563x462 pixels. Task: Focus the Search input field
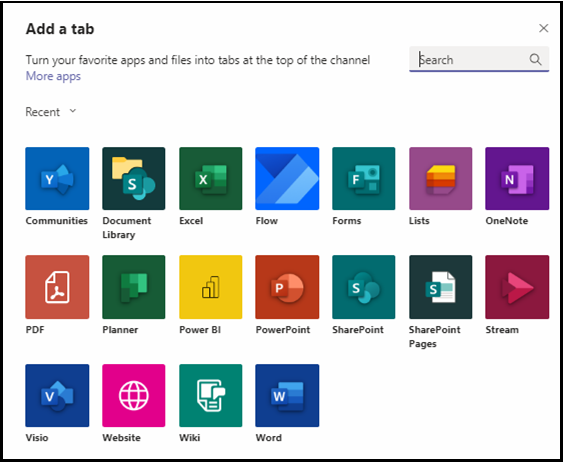[x=479, y=59]
